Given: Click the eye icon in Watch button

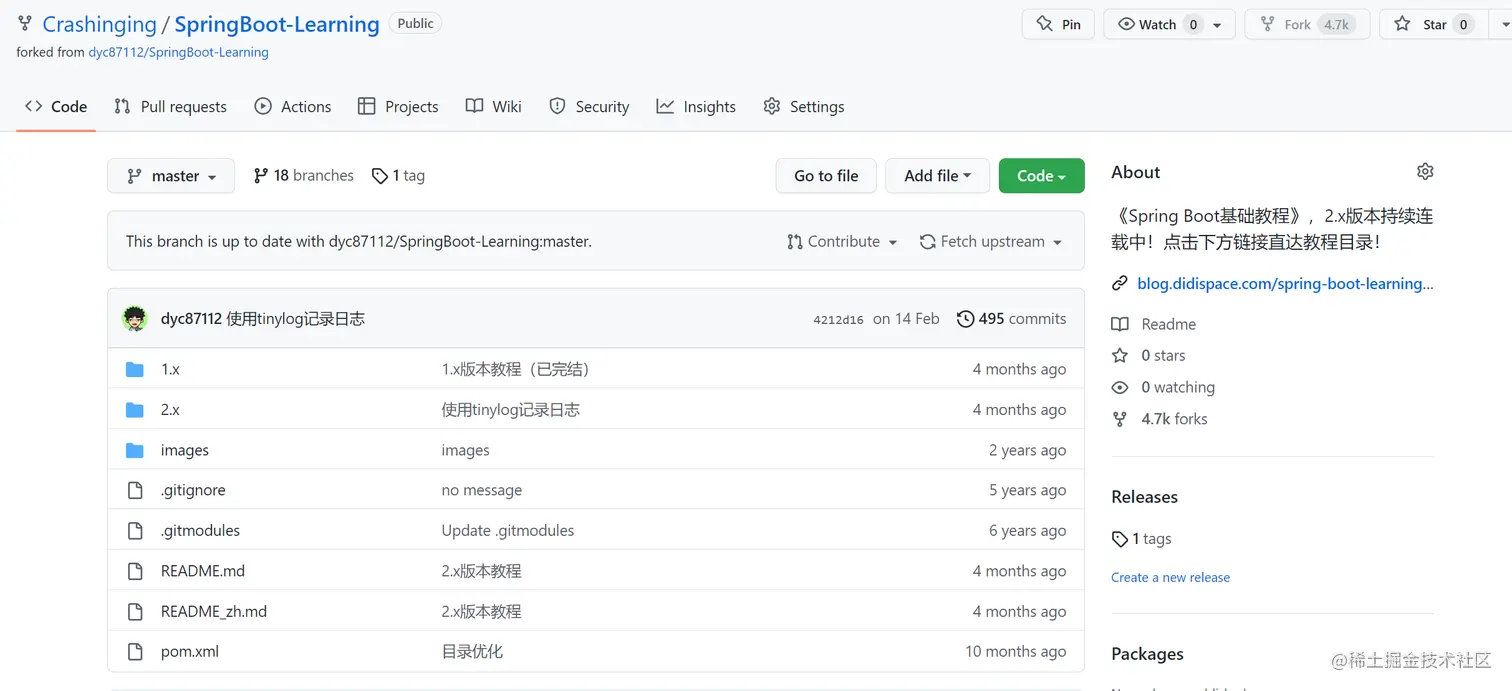Looking at the screenshot, I should click(x=1126, y=24).
